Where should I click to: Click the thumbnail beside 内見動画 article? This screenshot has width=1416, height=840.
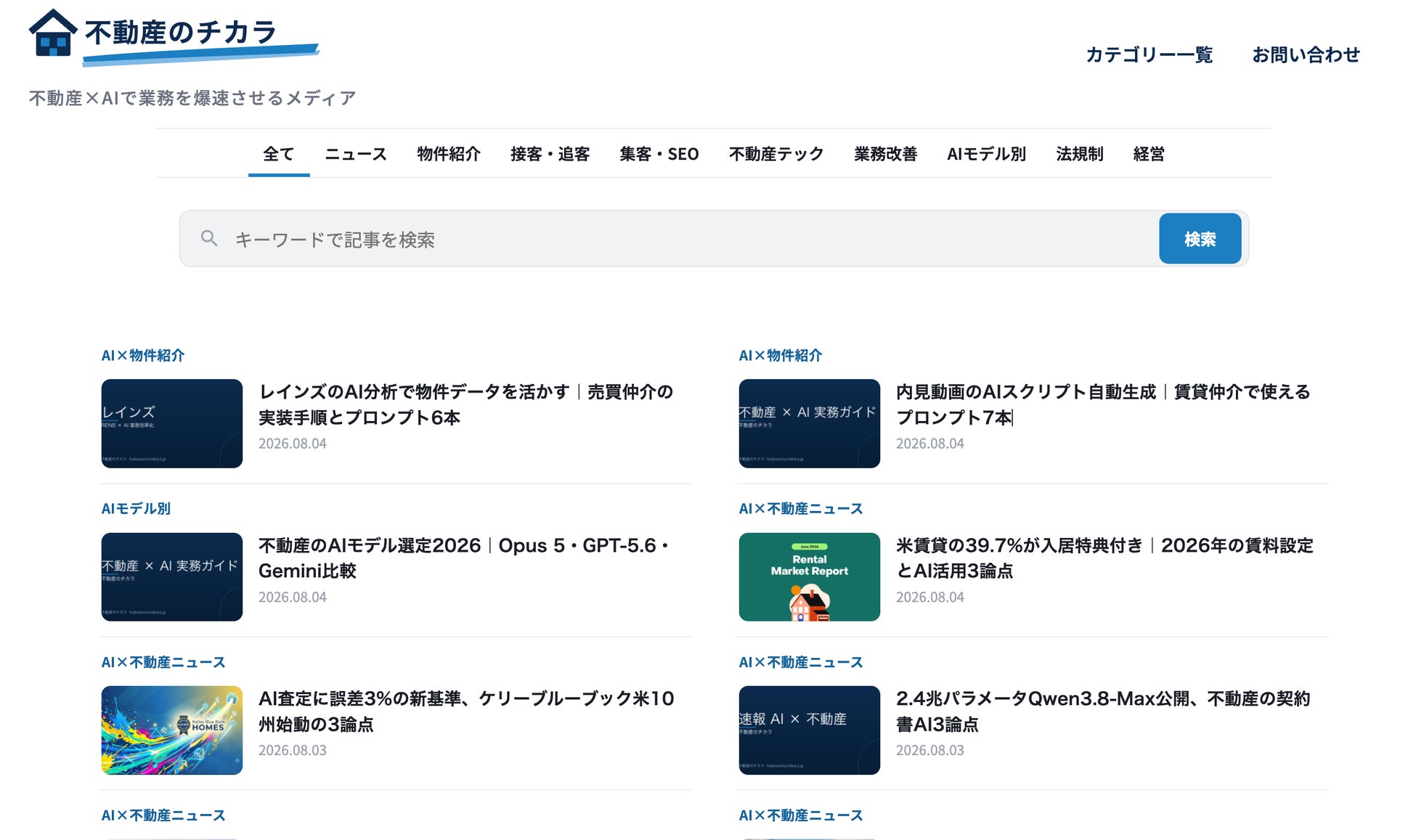click(810, 423)
